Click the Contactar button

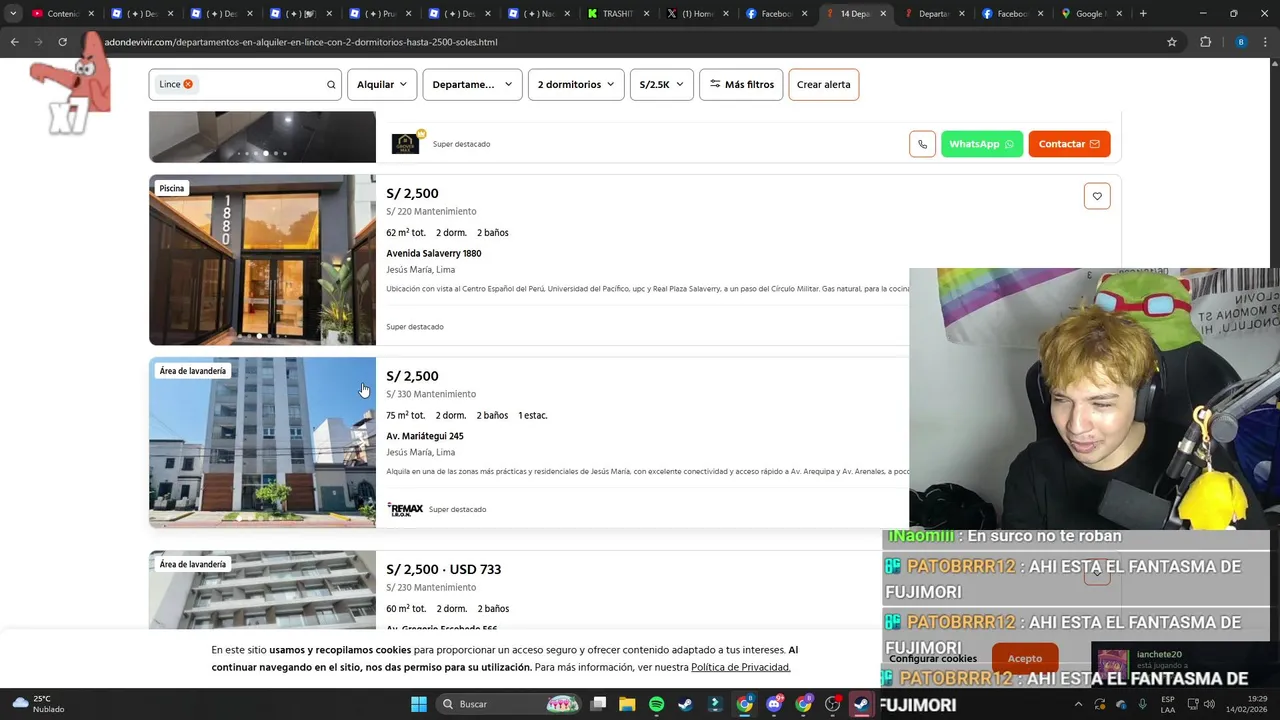(1069, 144)
